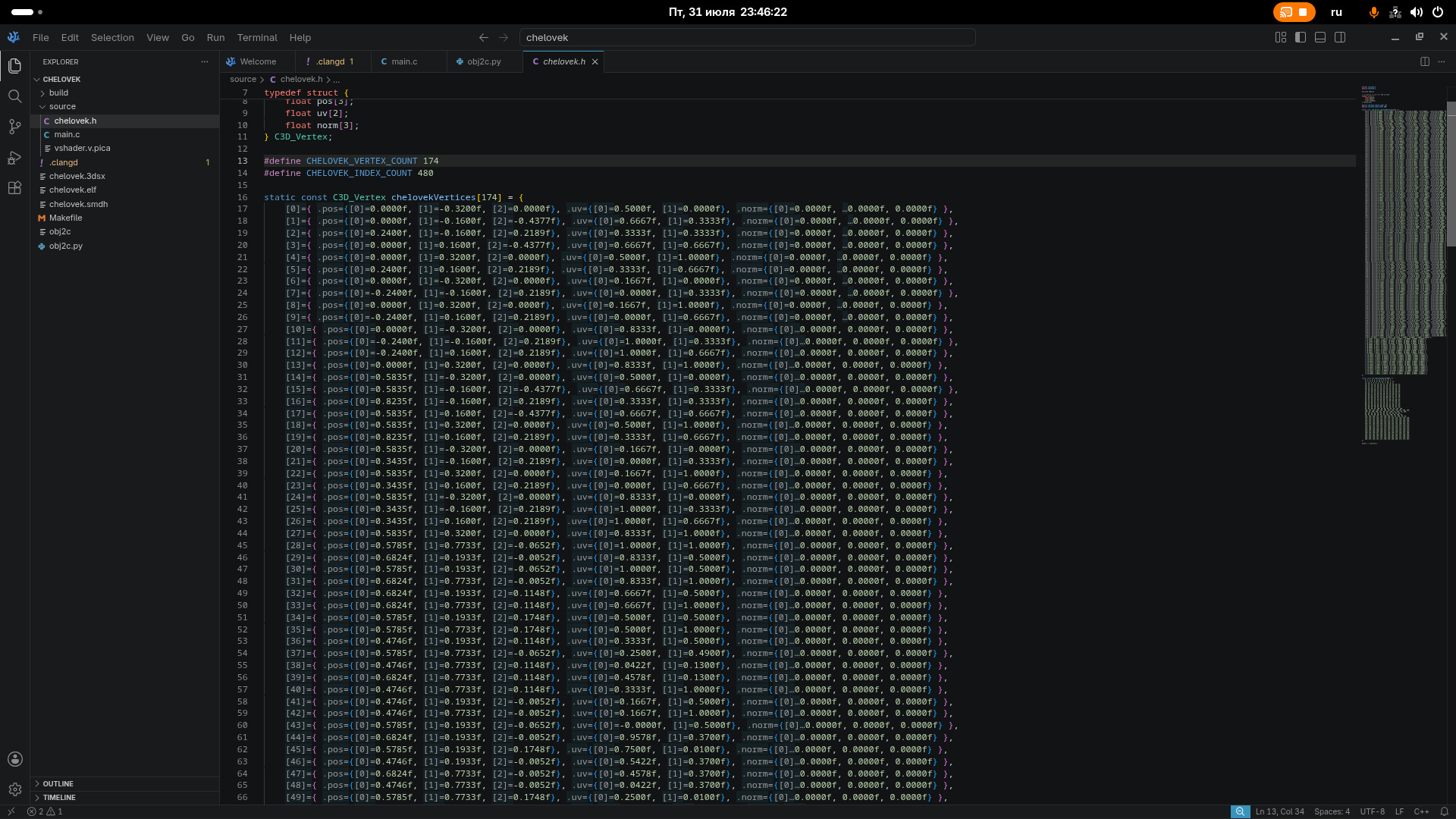This screenshot has width=1456, height=819.
Task: Select chelovek.3dsx in the explorer
Action: [124, 176]
